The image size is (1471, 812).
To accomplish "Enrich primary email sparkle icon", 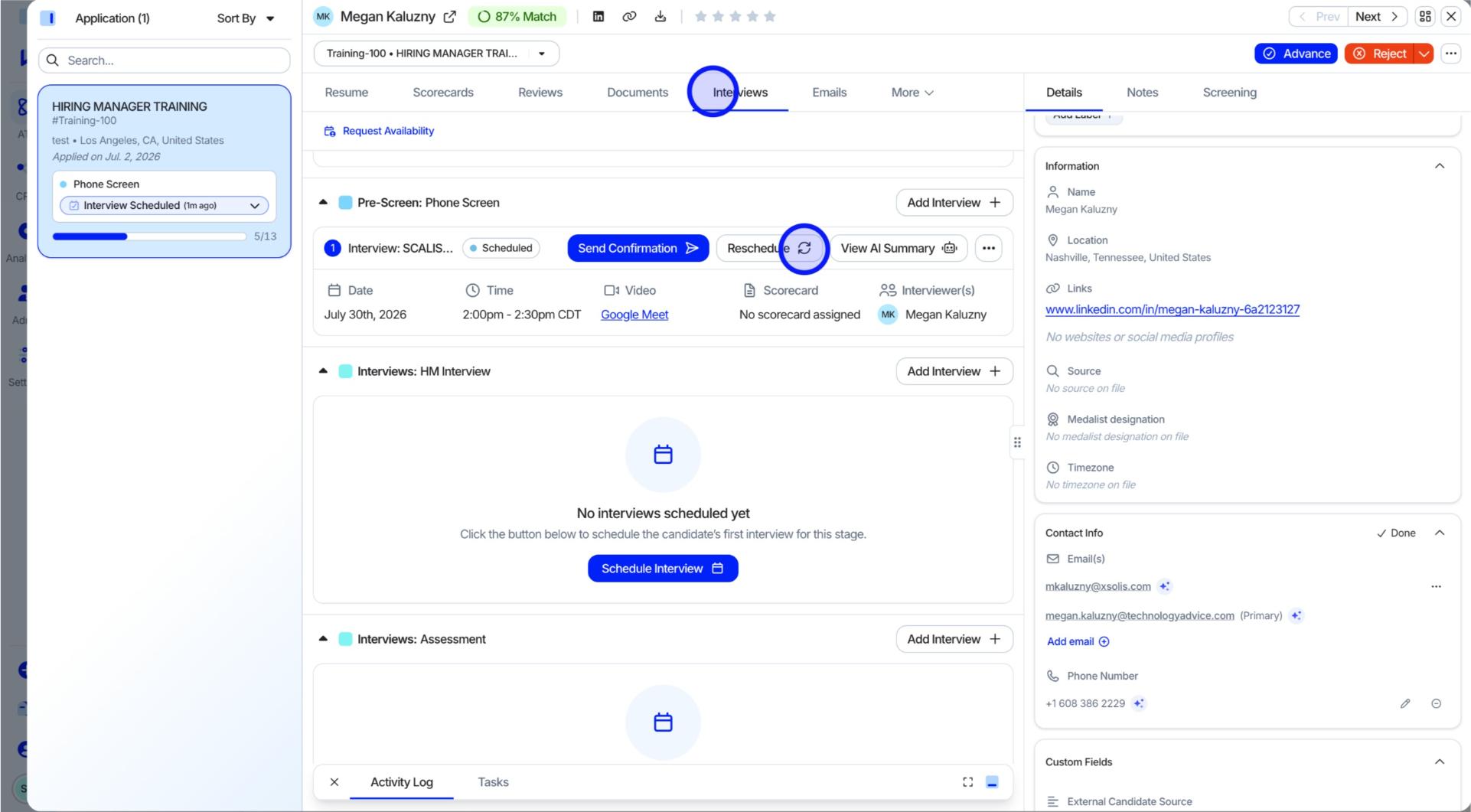I will tap(1297, 615).
